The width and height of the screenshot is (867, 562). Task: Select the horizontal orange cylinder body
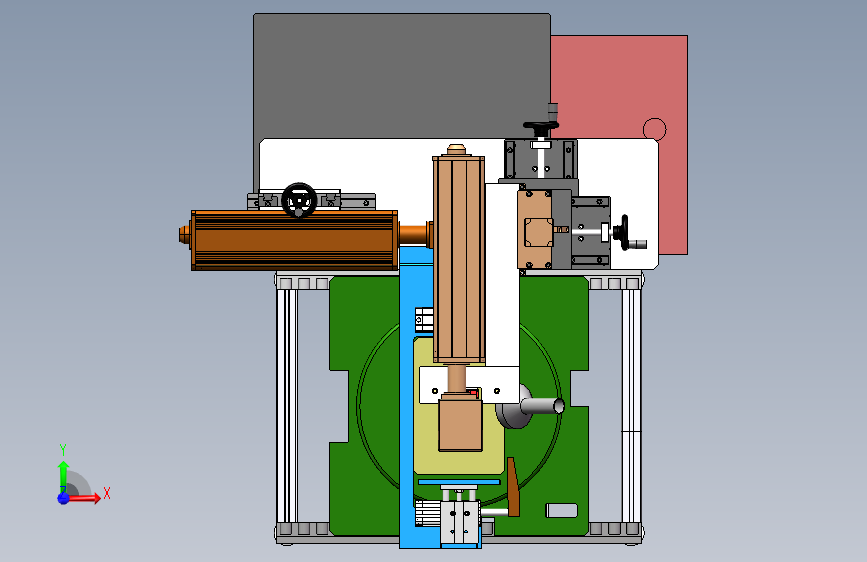[294, 240]
